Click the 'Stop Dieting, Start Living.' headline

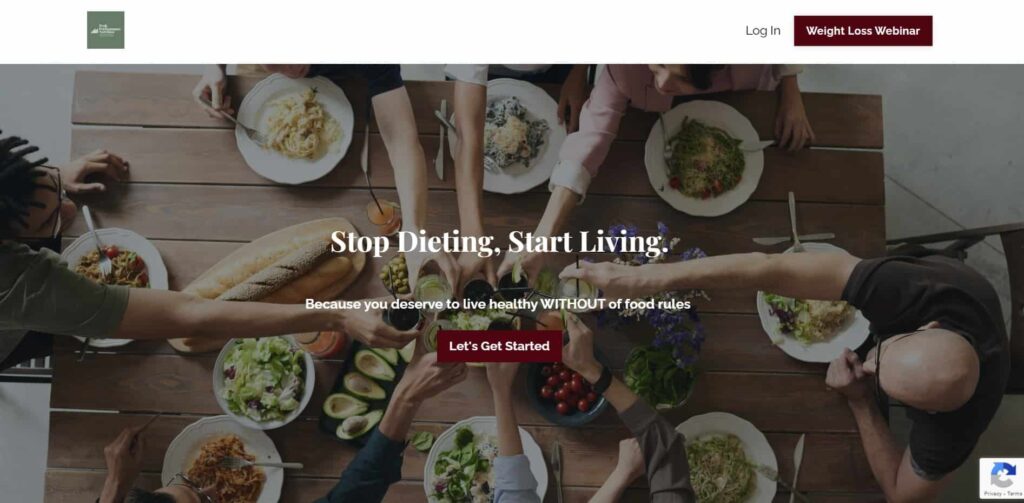[500, 241]
